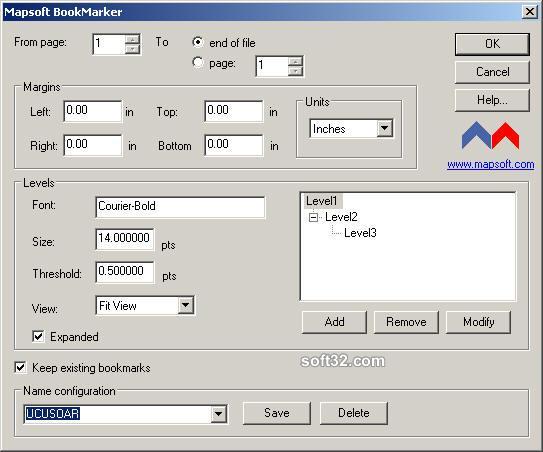Screen dimensions: 543x452
Task: Click the Add level button
Action: pyautogui.click(x=334, y=322)
